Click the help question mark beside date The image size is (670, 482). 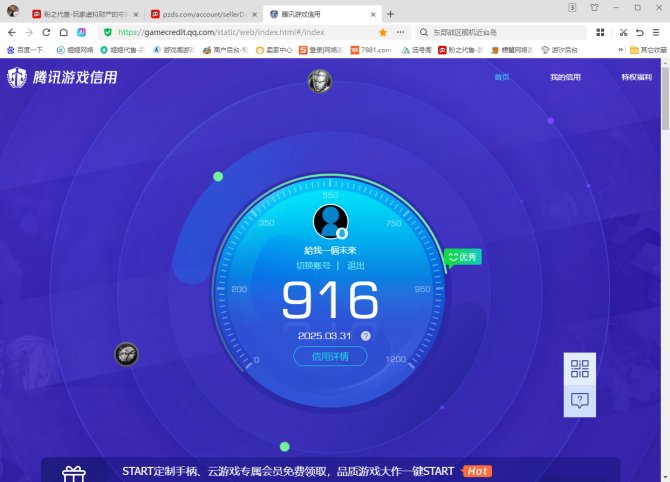(366, 336)
